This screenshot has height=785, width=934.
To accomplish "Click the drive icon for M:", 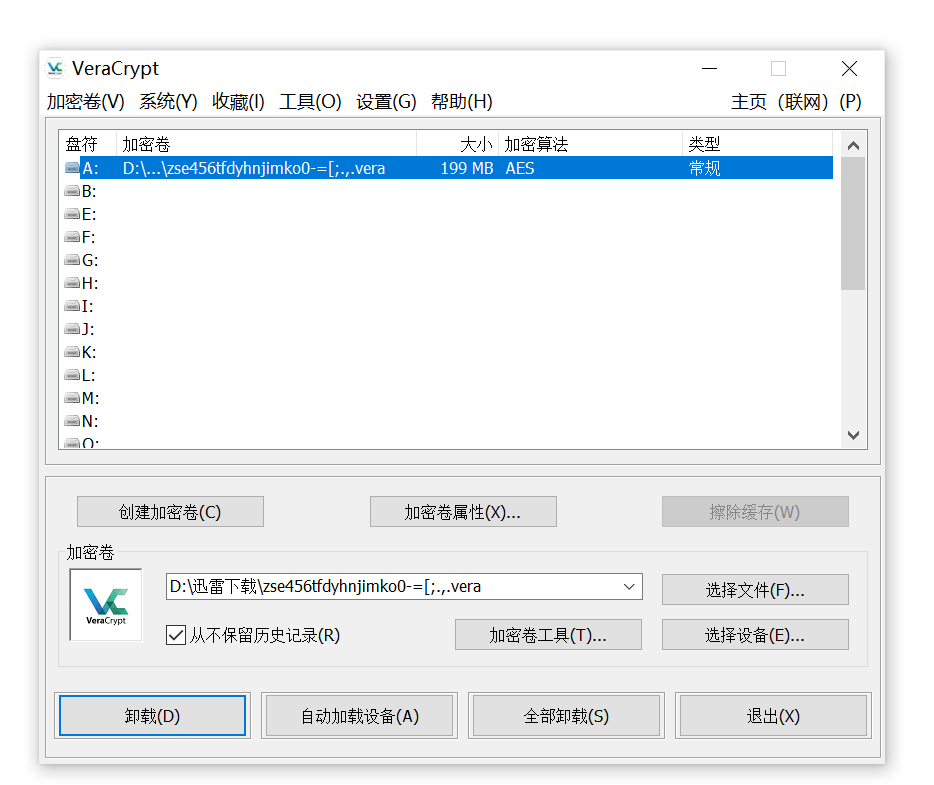I will (x=72, y=398).
